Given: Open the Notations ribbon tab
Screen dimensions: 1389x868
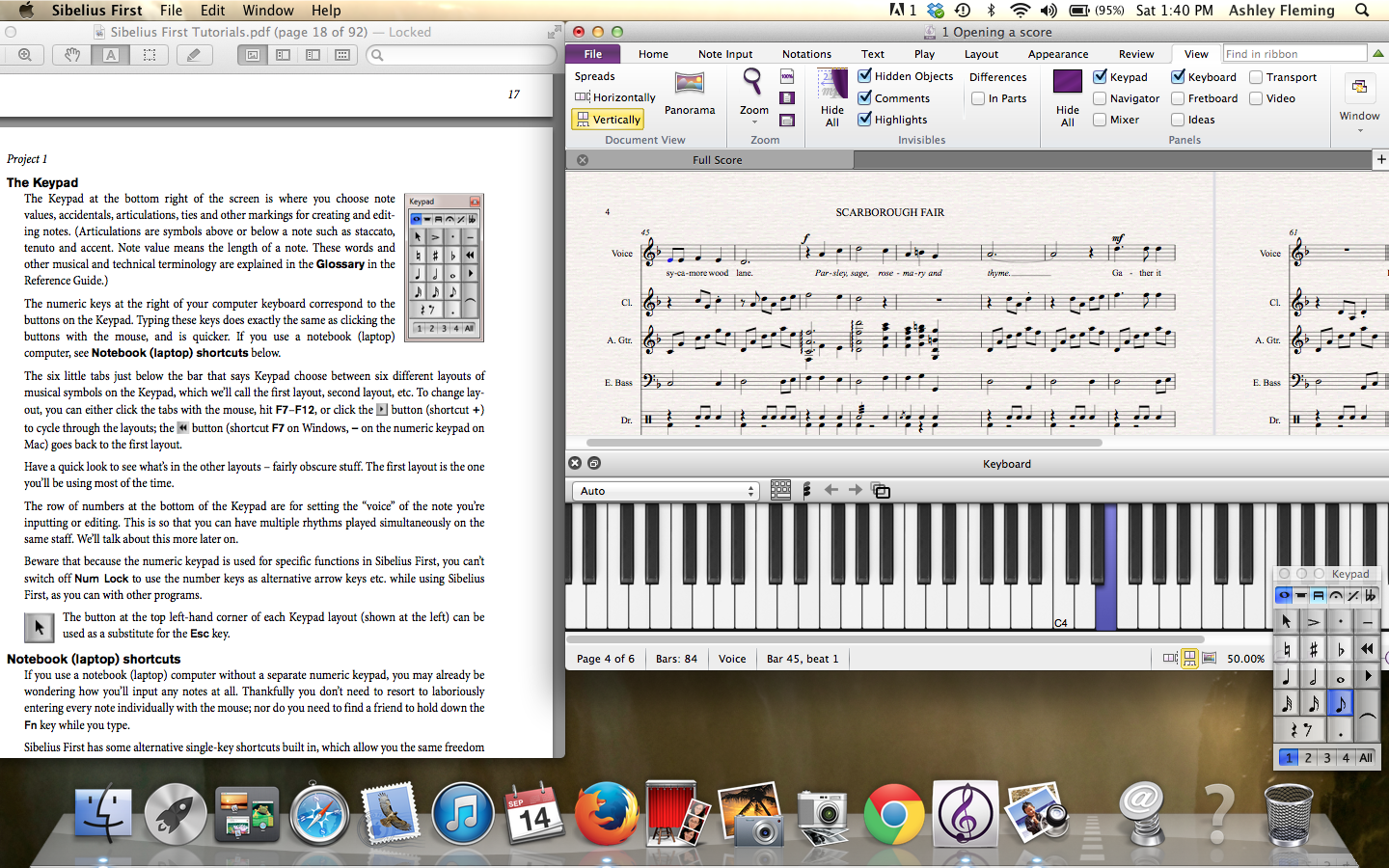Looking at the screenshot, I should [x=806, y=54].
